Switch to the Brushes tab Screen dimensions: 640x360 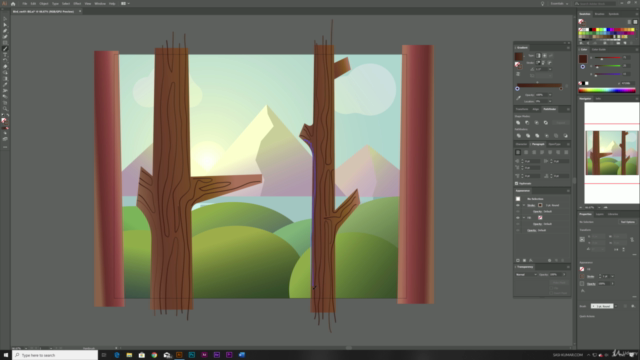599,14
